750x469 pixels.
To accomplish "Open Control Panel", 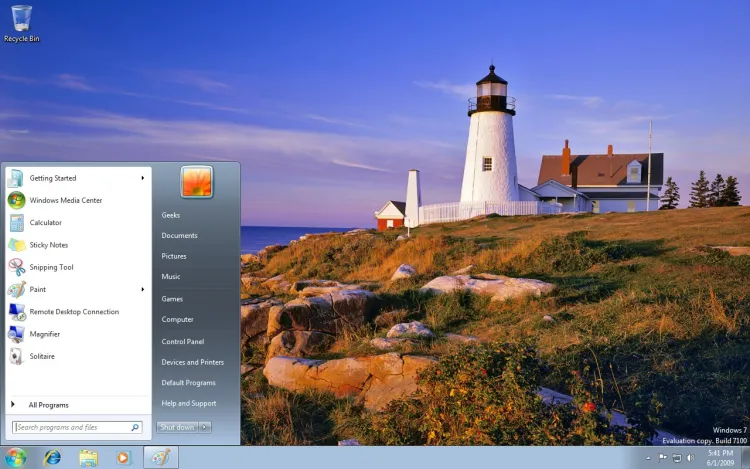I will 183,341.
